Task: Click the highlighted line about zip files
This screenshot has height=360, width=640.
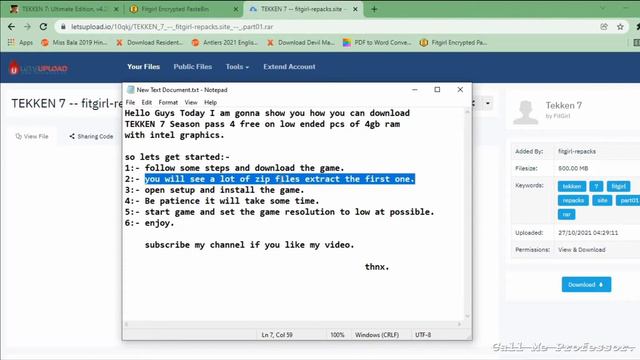Action: (280, 179)
